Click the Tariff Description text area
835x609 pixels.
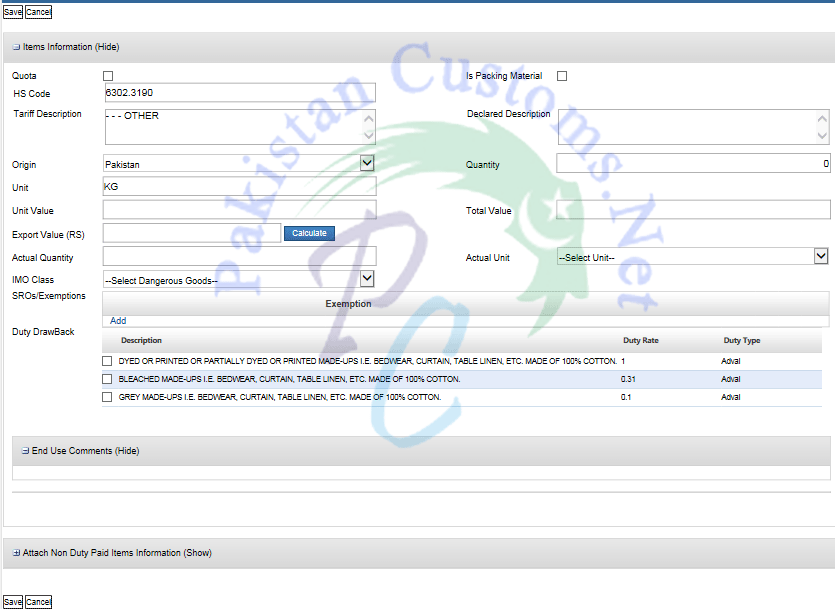pos(240,127)
